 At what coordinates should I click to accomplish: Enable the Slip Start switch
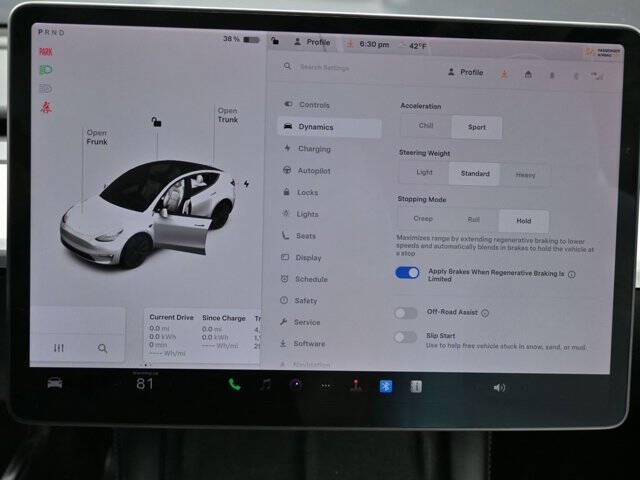405,337
